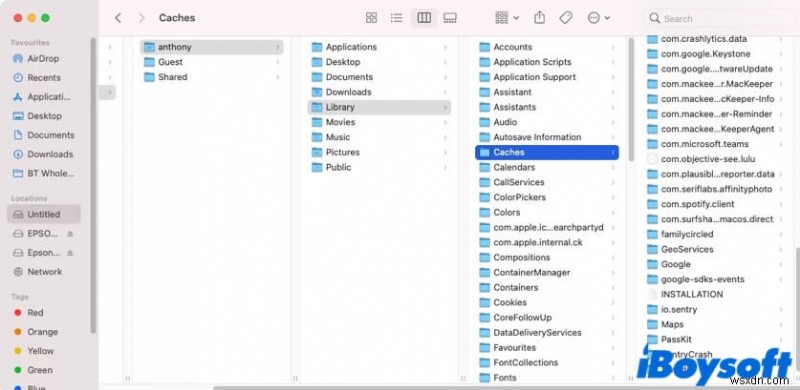Open the BT Whole… sidebar folder
This screenshot has height=390, width=800.
click(x=43, y=174)
